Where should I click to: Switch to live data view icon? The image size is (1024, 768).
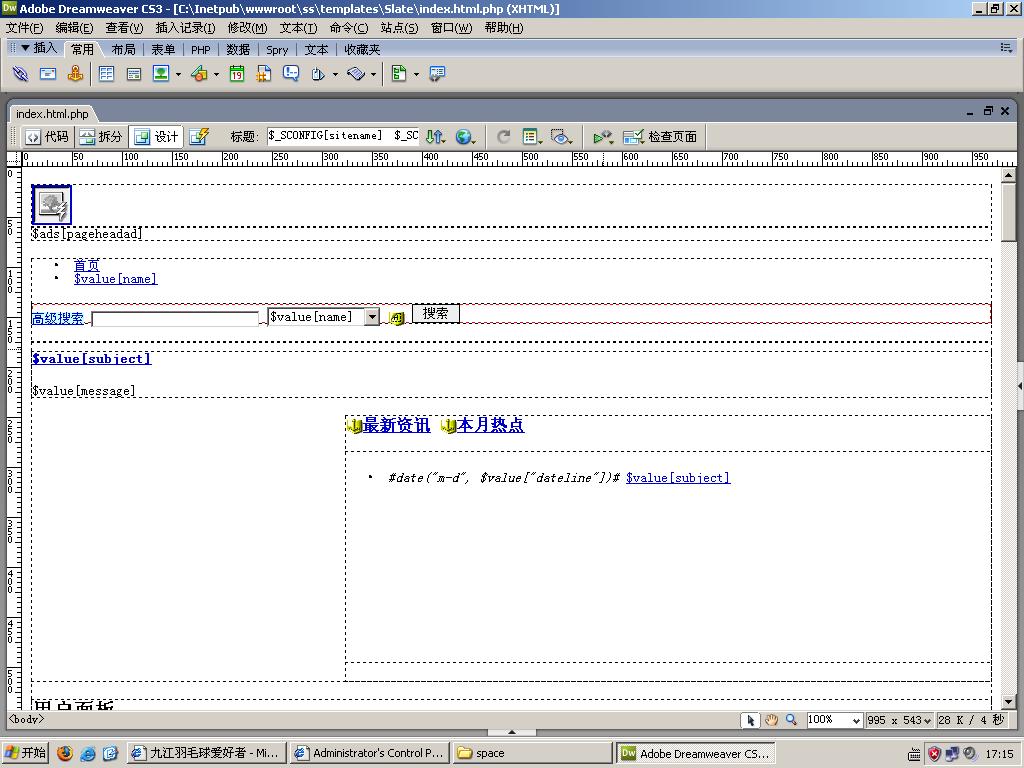[199, 136]
